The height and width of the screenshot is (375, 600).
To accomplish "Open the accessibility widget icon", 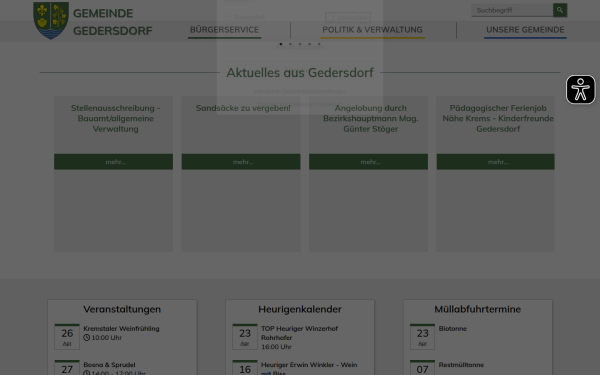I will (580, 90).
